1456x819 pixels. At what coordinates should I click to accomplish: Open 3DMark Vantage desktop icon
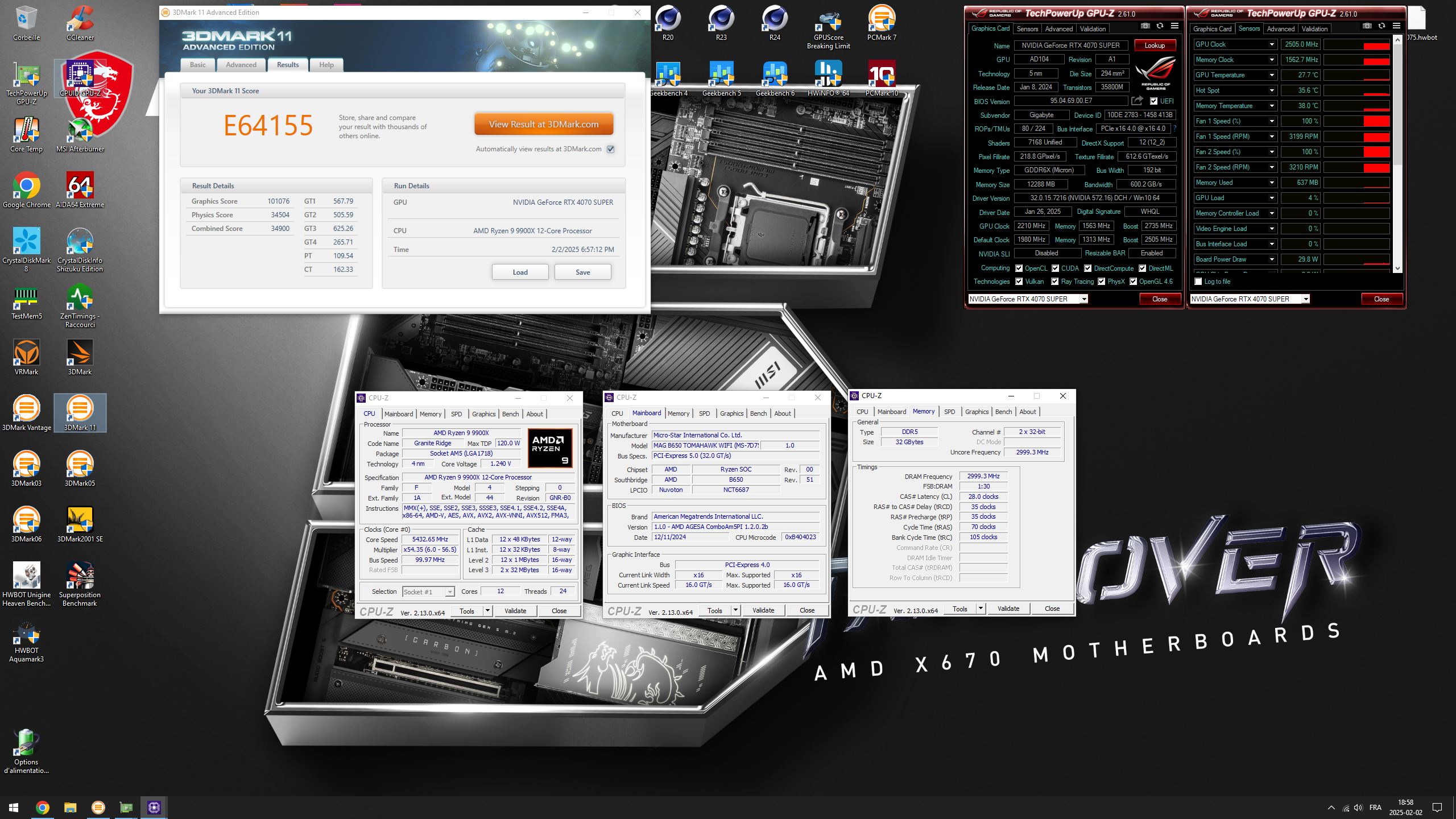(x=26, y=413)
